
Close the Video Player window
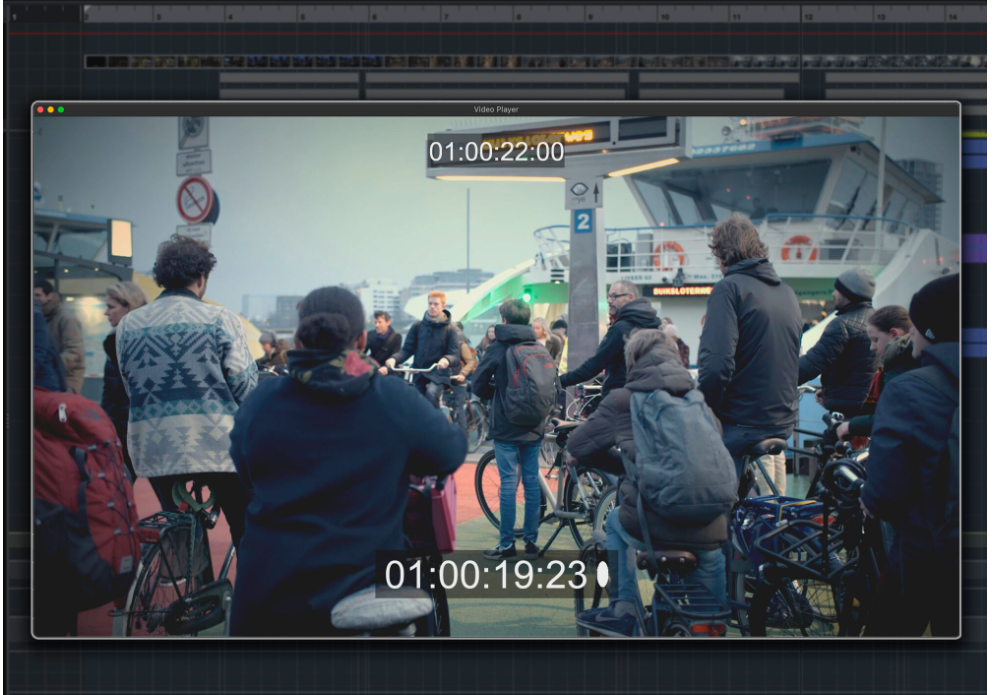coord(40,109)
